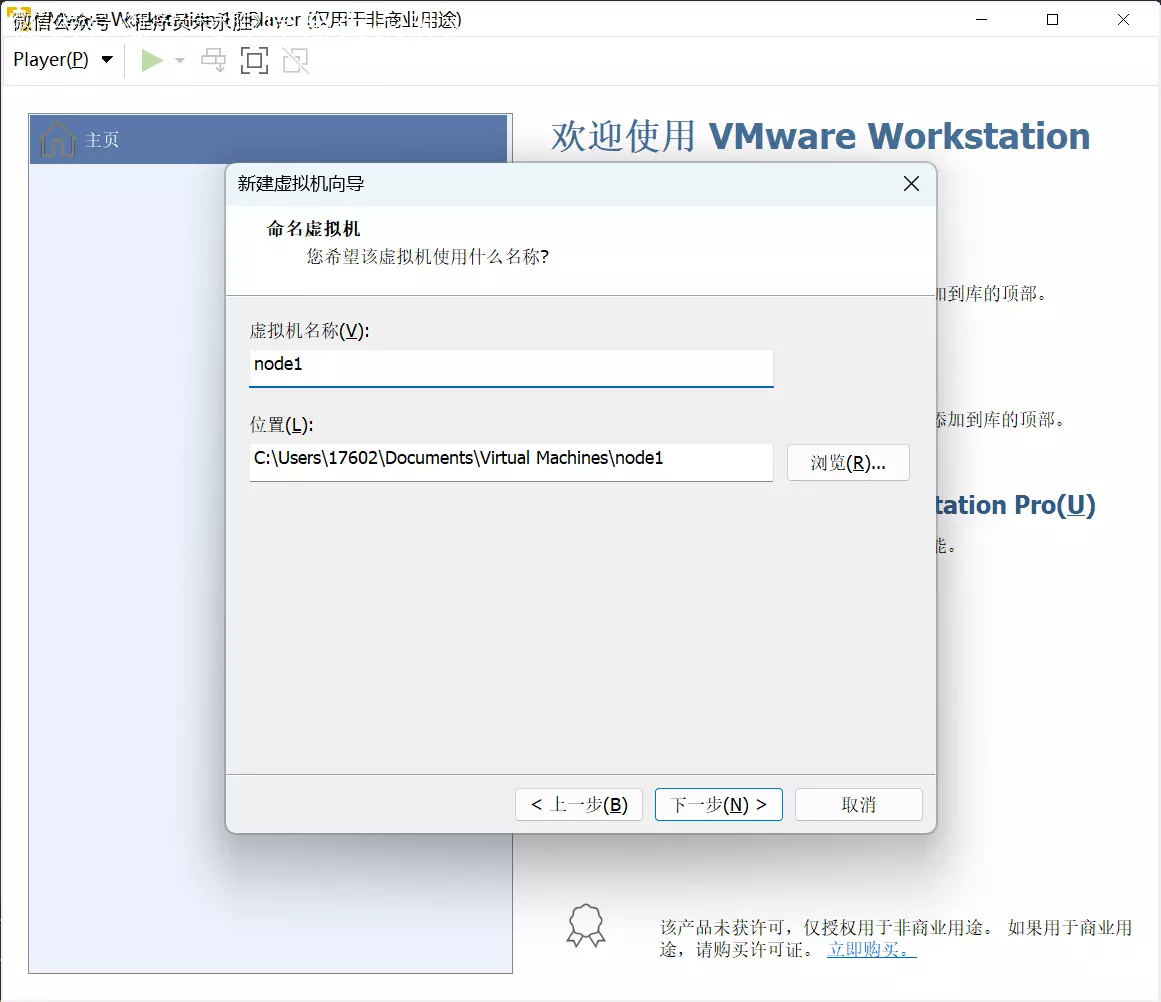Maximize the VMware Player window

[x=1052, y=19]
